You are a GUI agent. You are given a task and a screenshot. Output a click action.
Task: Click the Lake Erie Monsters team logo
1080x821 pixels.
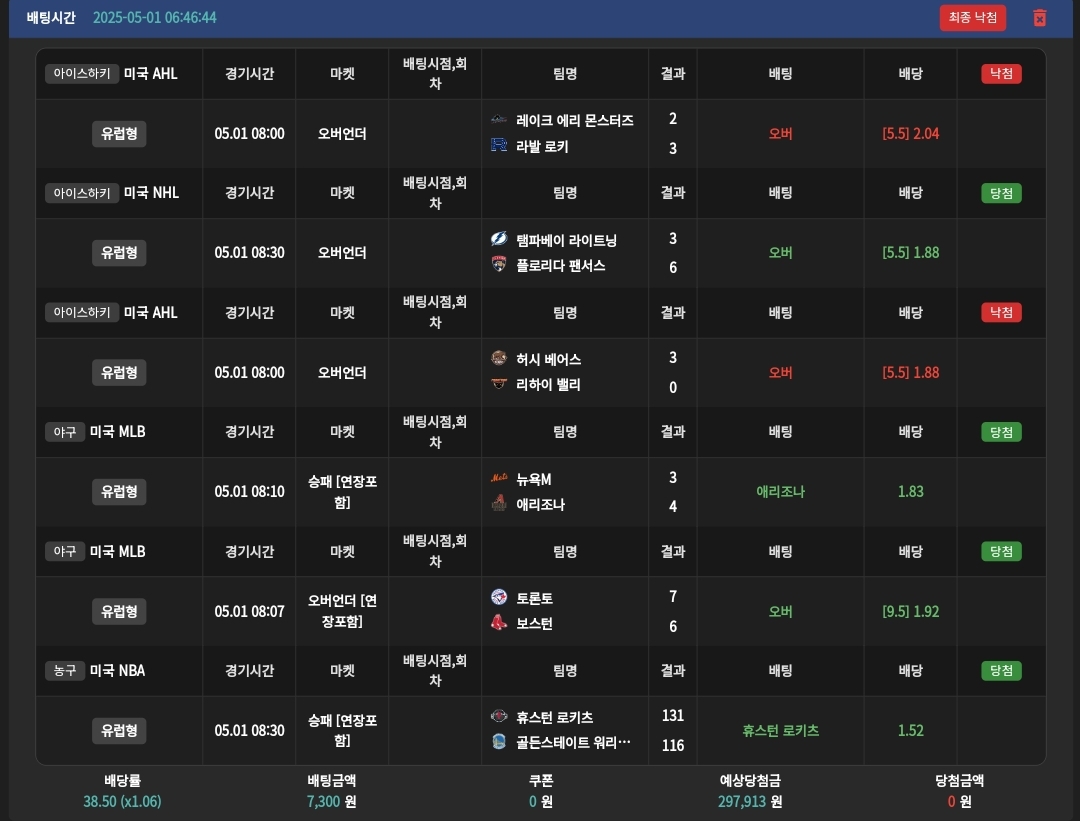pos(499,120)
